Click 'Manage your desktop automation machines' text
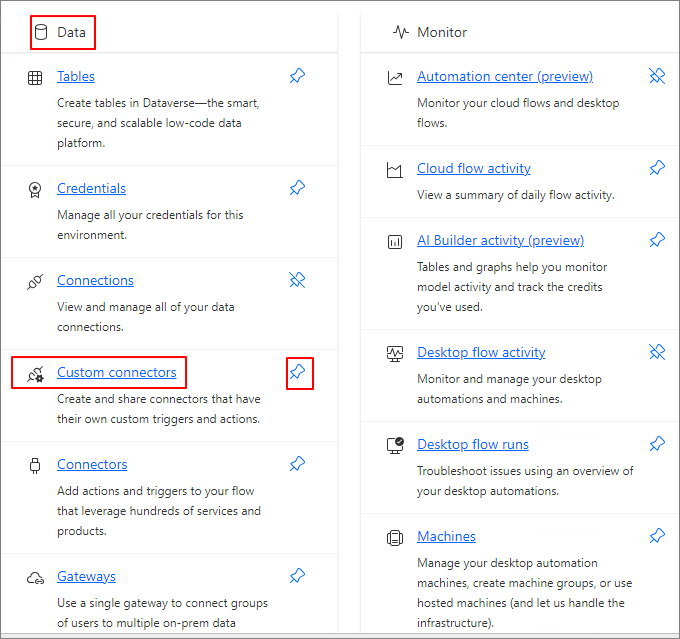 click(524, 593)
